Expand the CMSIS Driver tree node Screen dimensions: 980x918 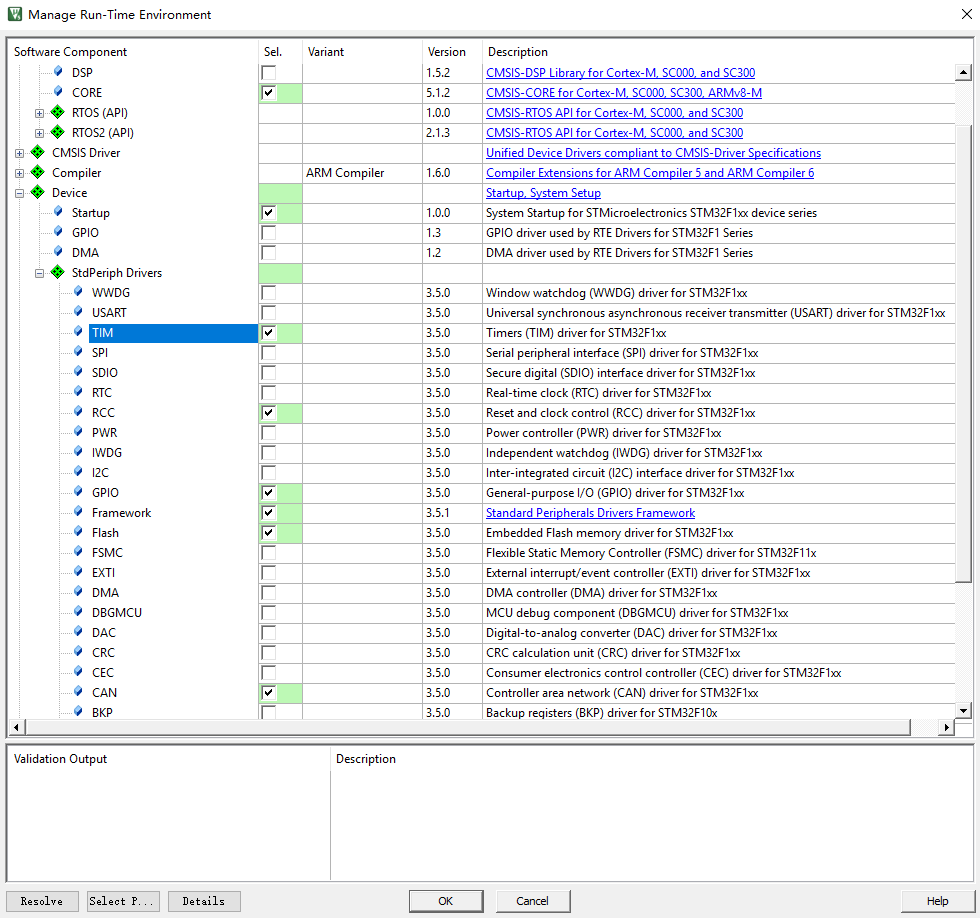[x=19, y=153]
